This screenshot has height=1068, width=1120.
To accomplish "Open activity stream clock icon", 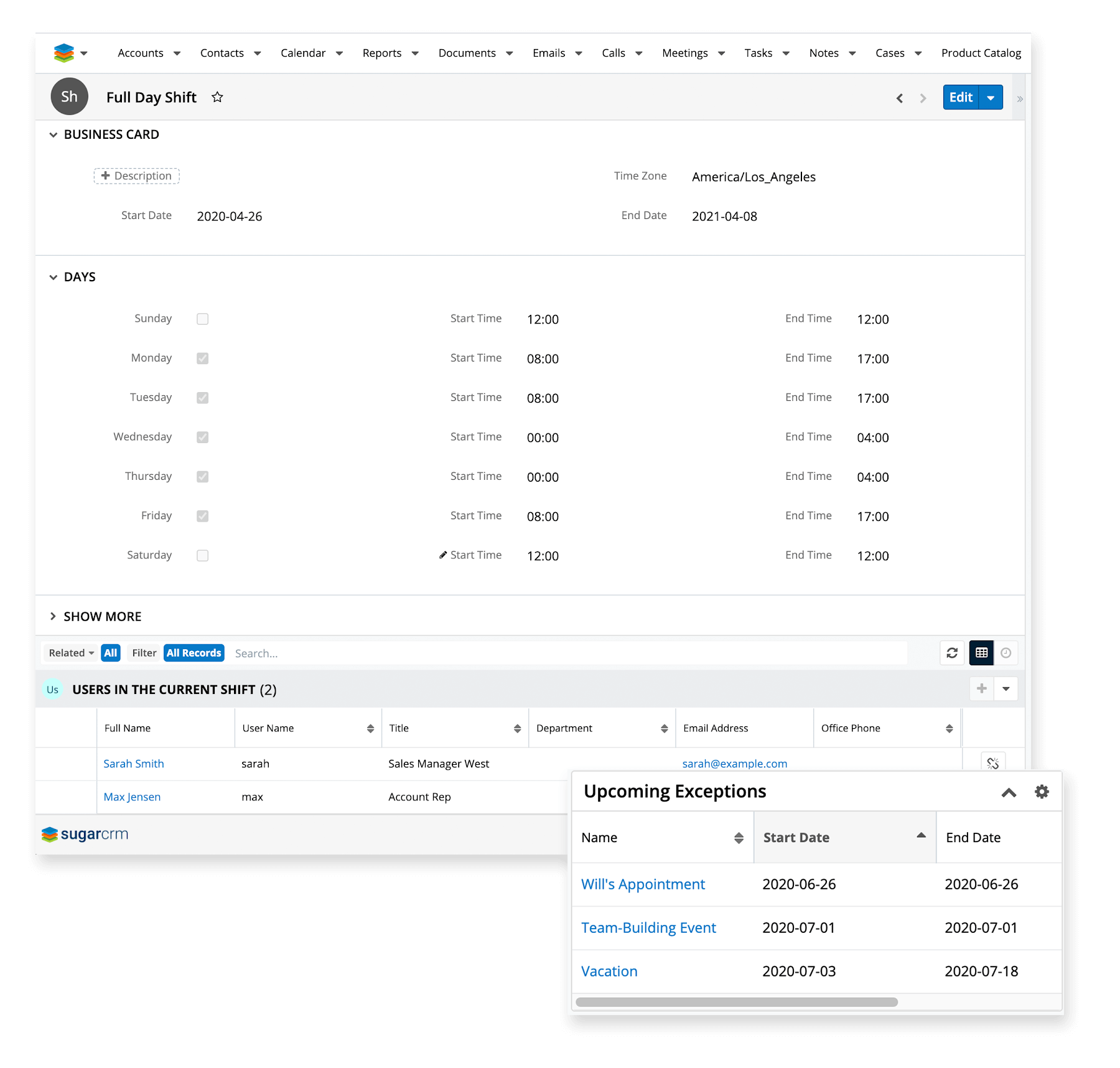I will click(1006, 653).
